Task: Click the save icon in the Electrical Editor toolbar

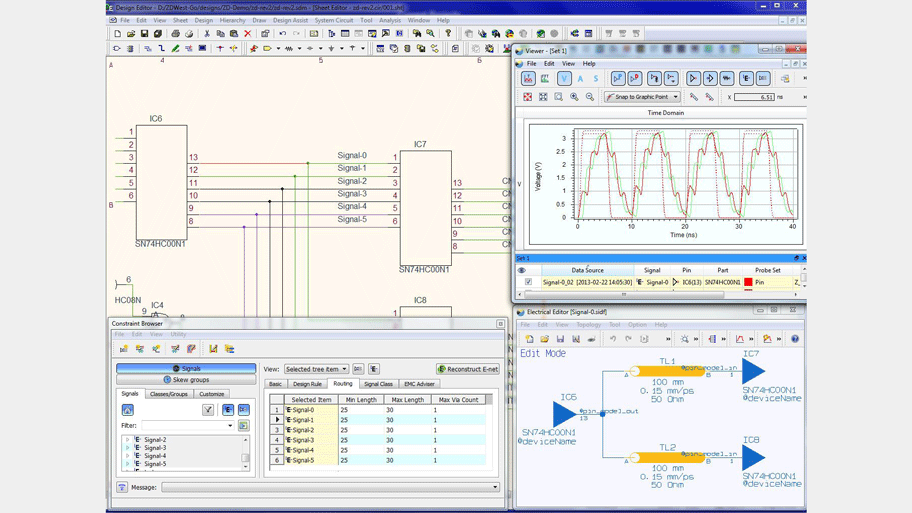Action: tap(560, 339)
